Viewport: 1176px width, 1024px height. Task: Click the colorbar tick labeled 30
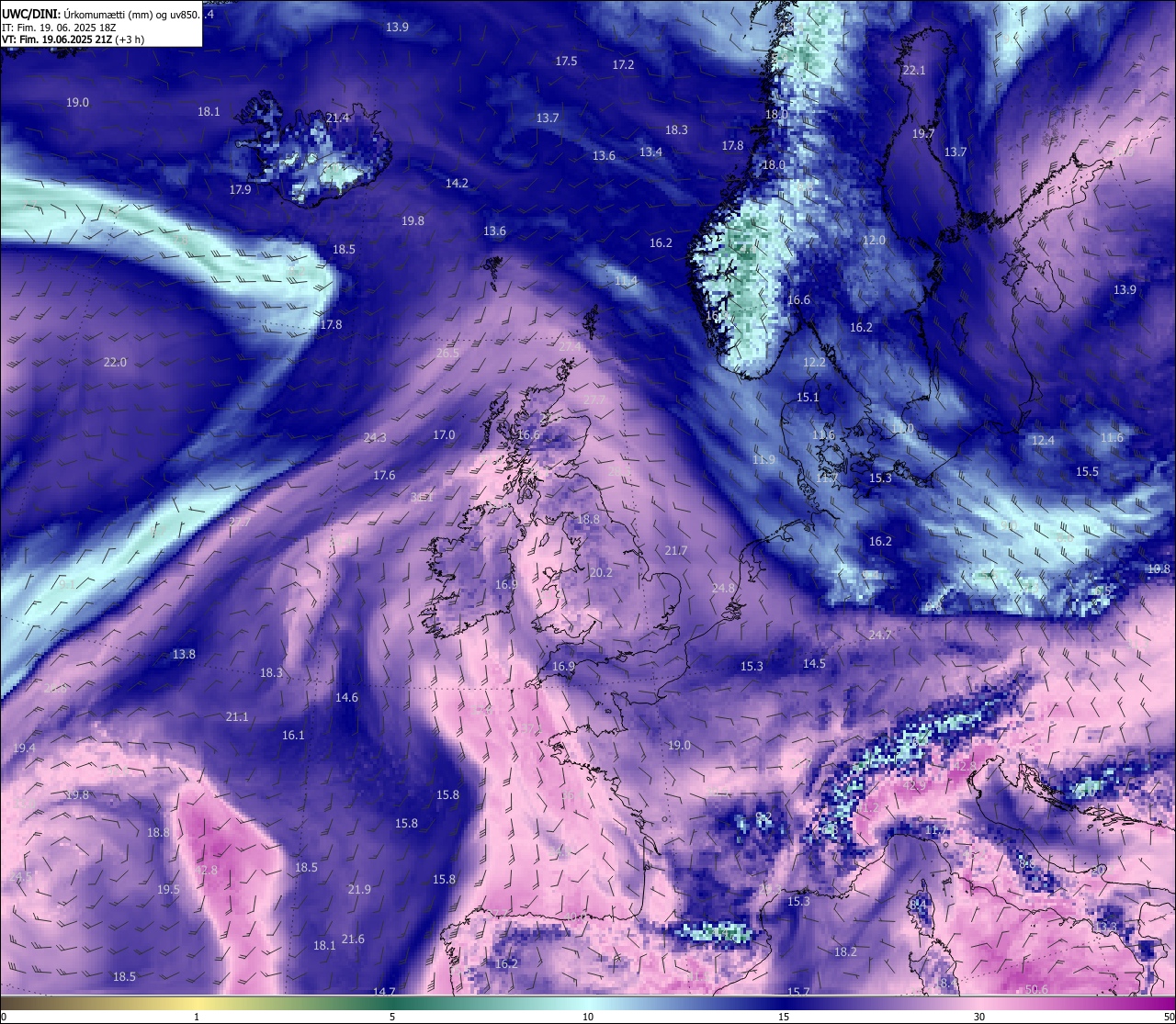(x=979, y=1017)
